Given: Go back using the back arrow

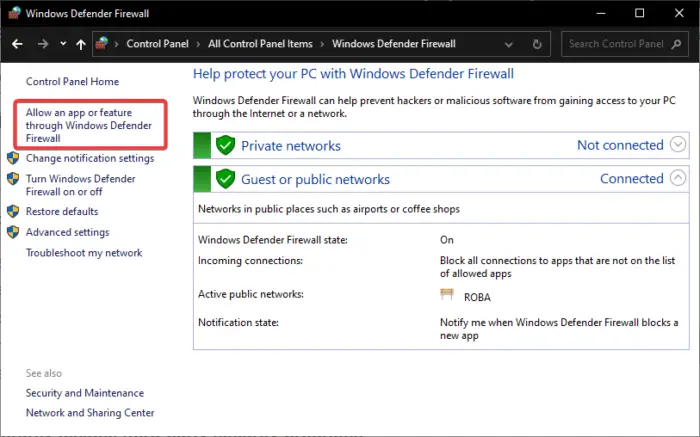Looking at the screenshot, I should (x=17, y=44).
